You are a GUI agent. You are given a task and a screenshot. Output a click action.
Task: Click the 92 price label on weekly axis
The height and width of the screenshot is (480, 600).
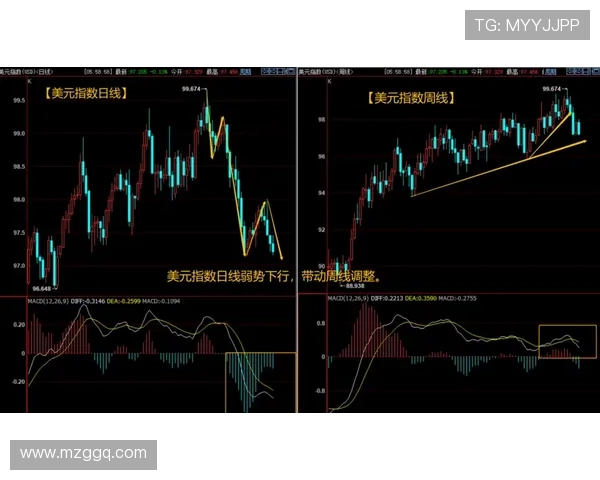[321, 230]
